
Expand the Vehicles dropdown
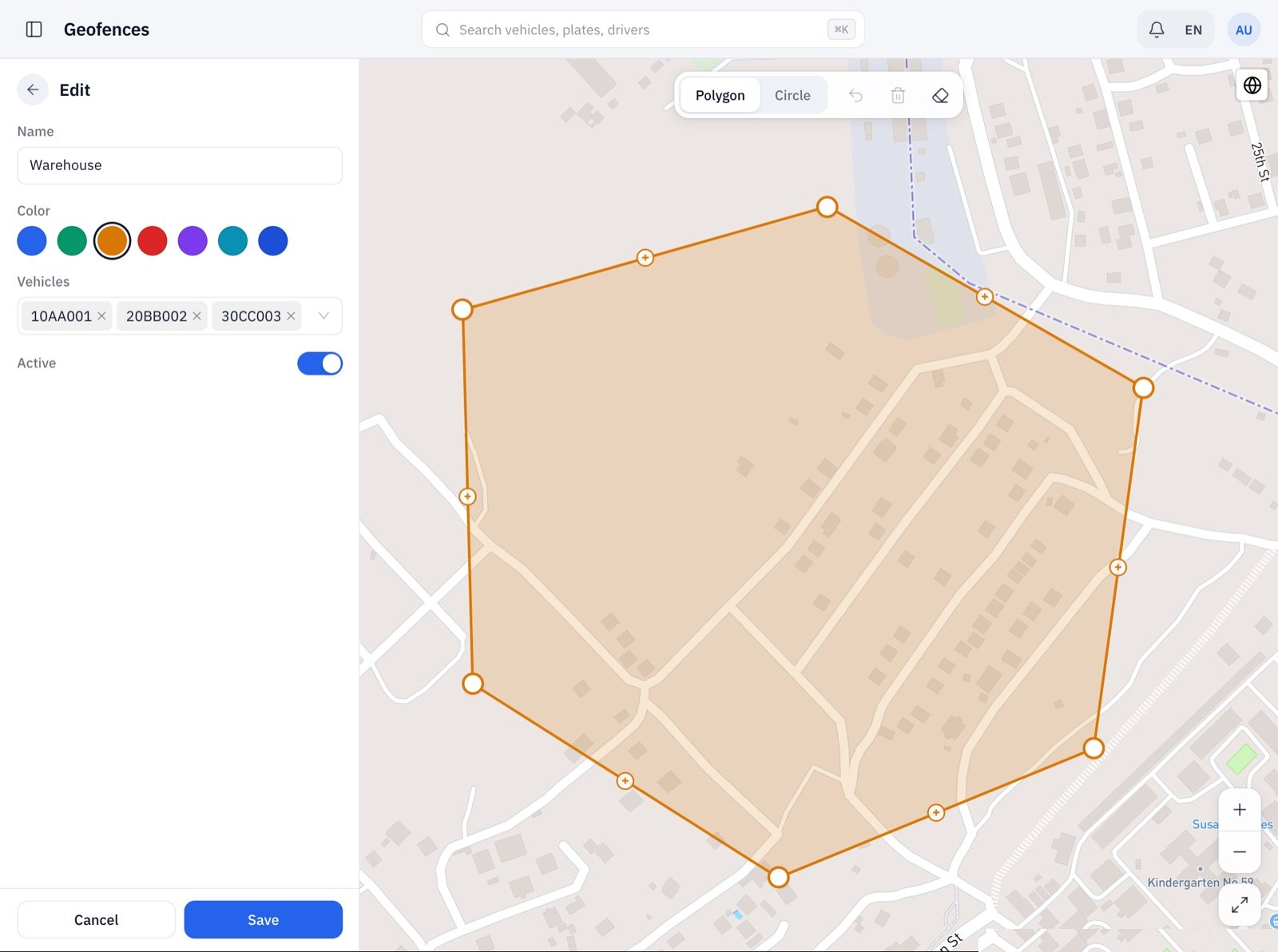pos(323,316)
